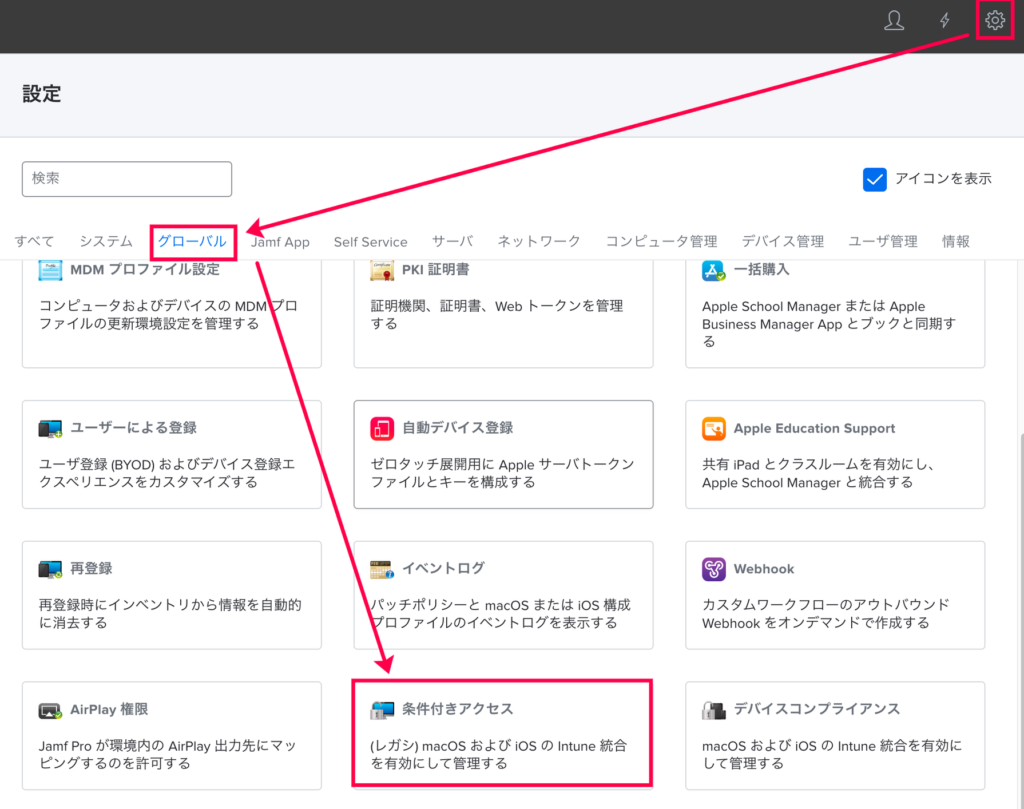
Task: Click the red 自動デバイス登録 icon
Action: coord(382,428)
